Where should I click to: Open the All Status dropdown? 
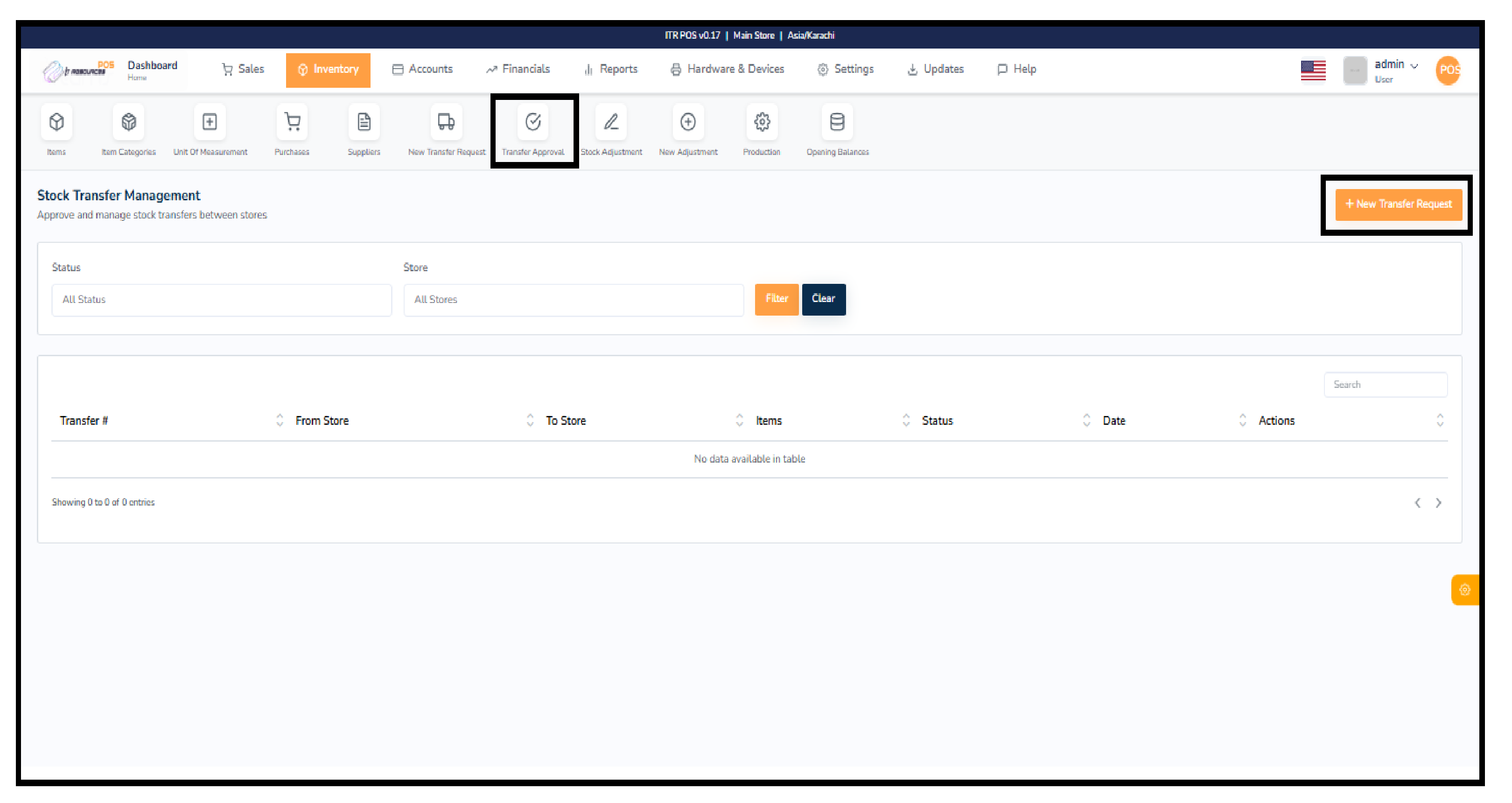pos(221,299)
